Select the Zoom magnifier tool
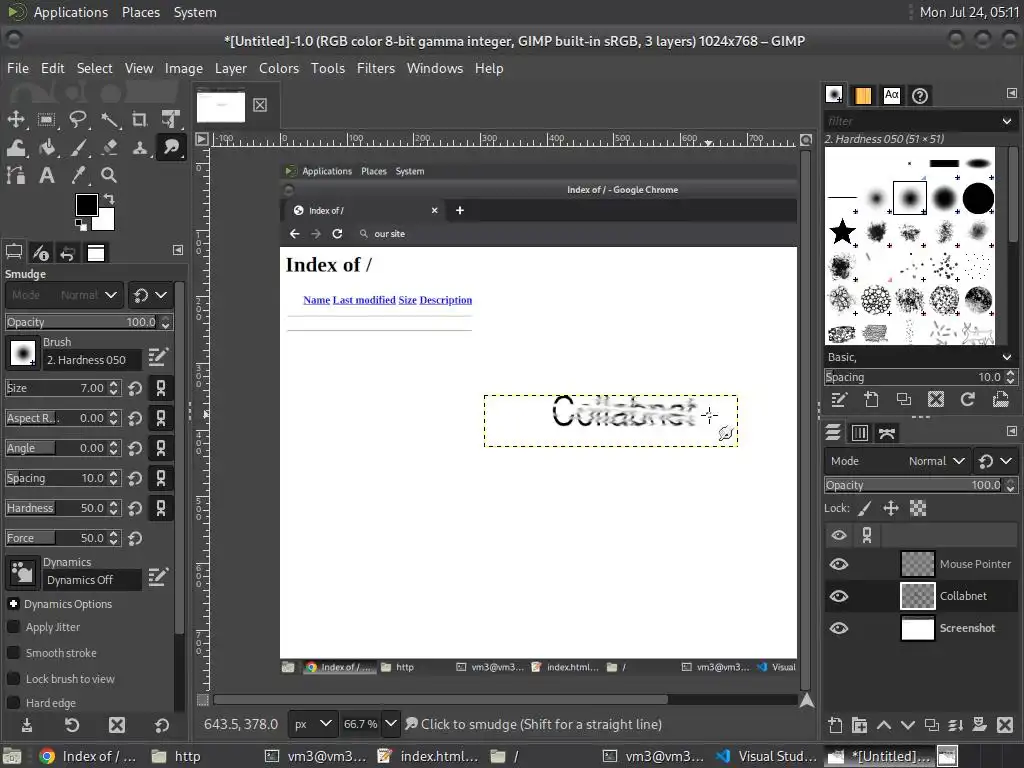 tap(109, 175)
